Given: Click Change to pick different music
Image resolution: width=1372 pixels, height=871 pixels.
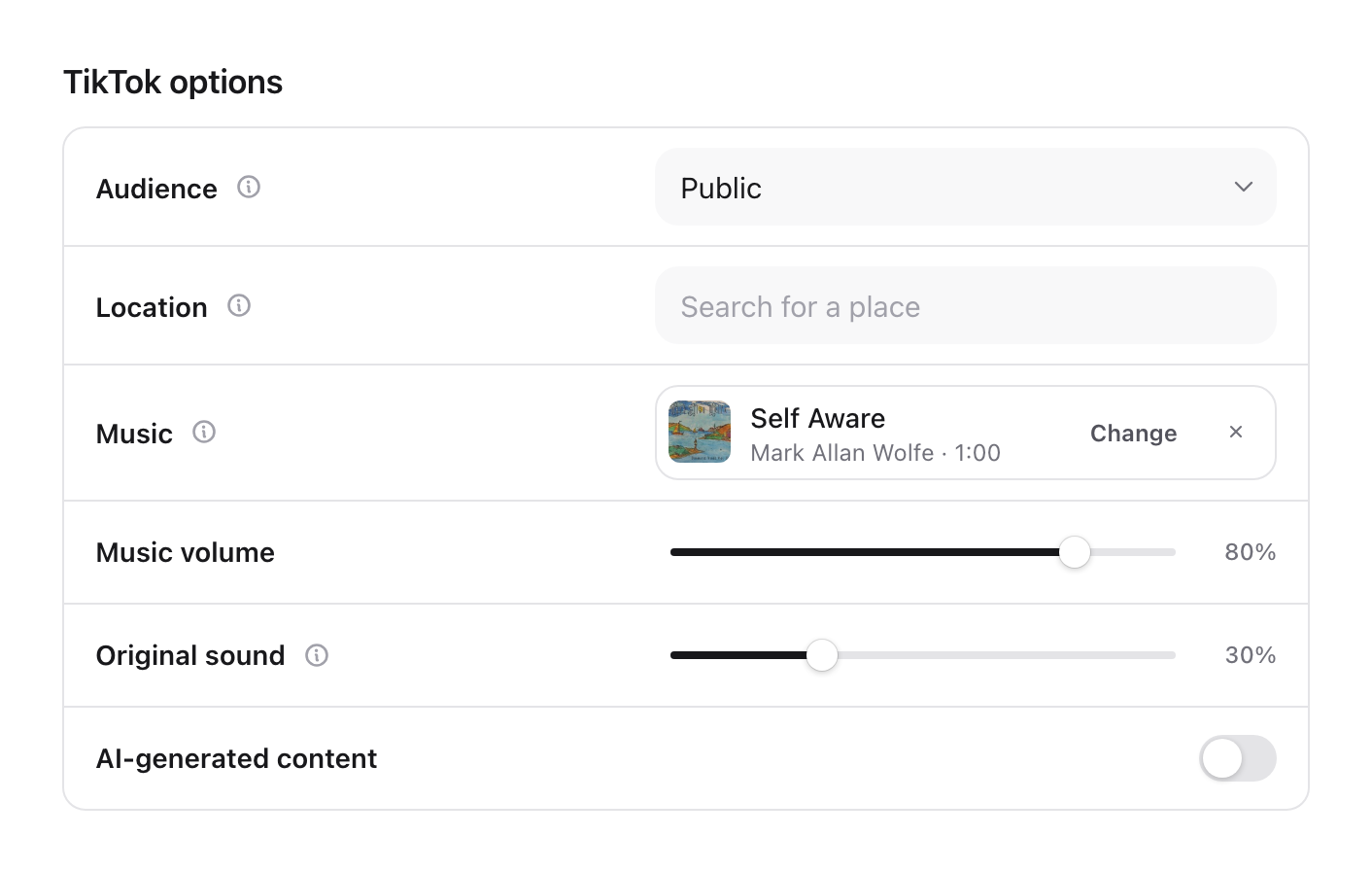Looking at the screenshot, I should point(1133,434).
